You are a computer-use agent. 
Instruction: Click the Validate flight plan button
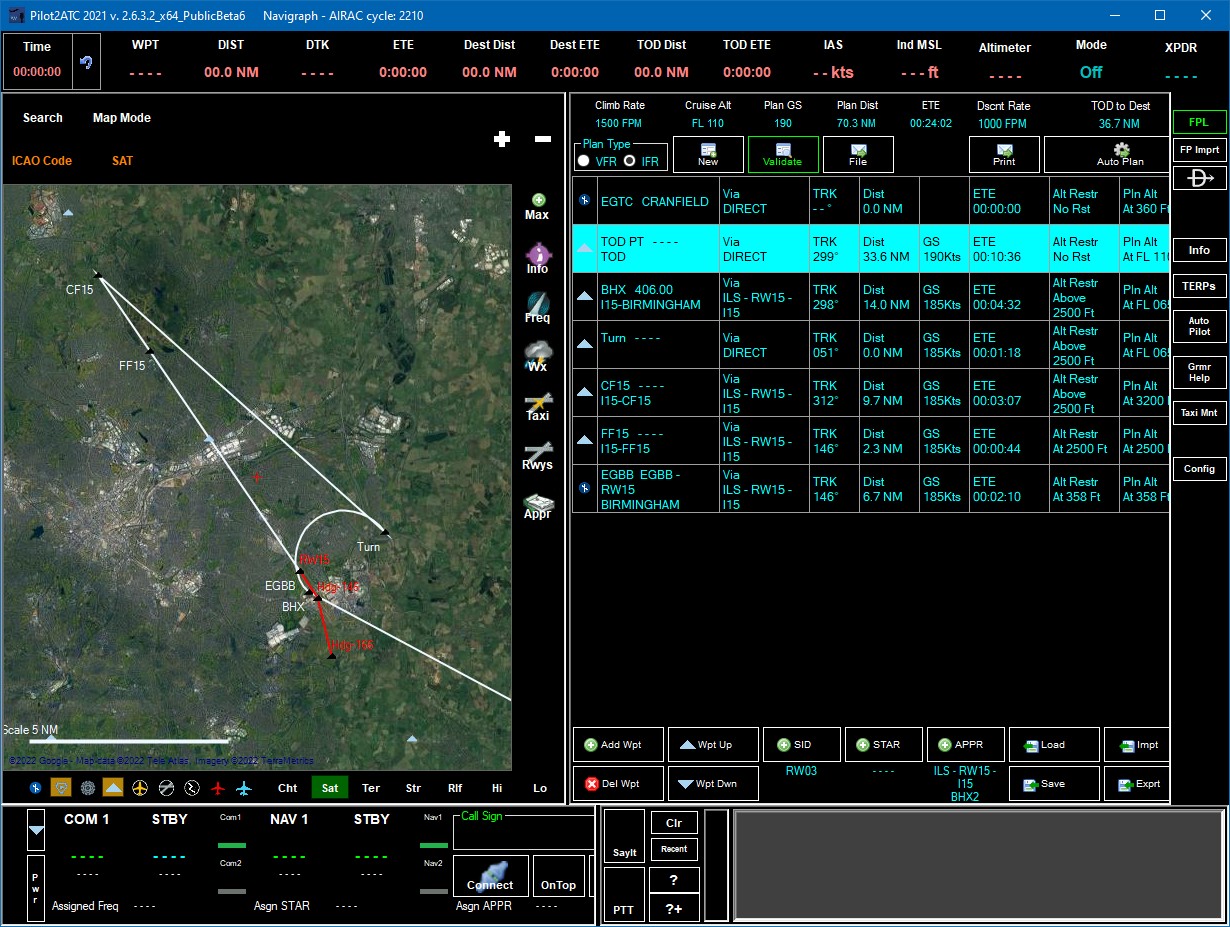783,155
